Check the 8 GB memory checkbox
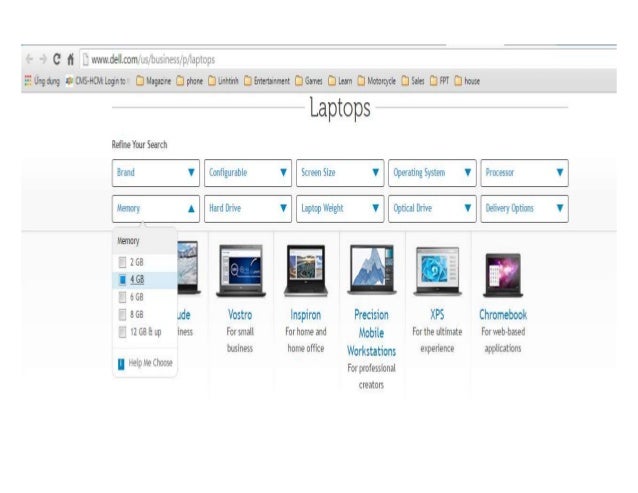This screenshot has width=638, height=493. (x=122, y=314)
